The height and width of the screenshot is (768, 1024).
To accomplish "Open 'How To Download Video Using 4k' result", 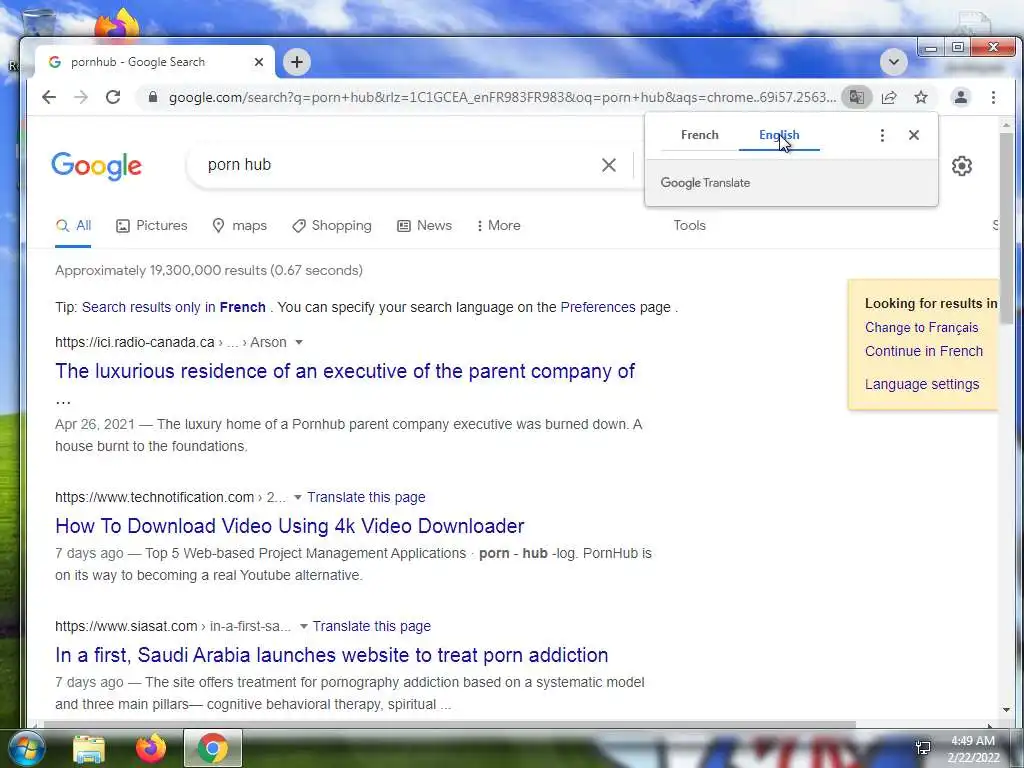I will pos(289,526).
